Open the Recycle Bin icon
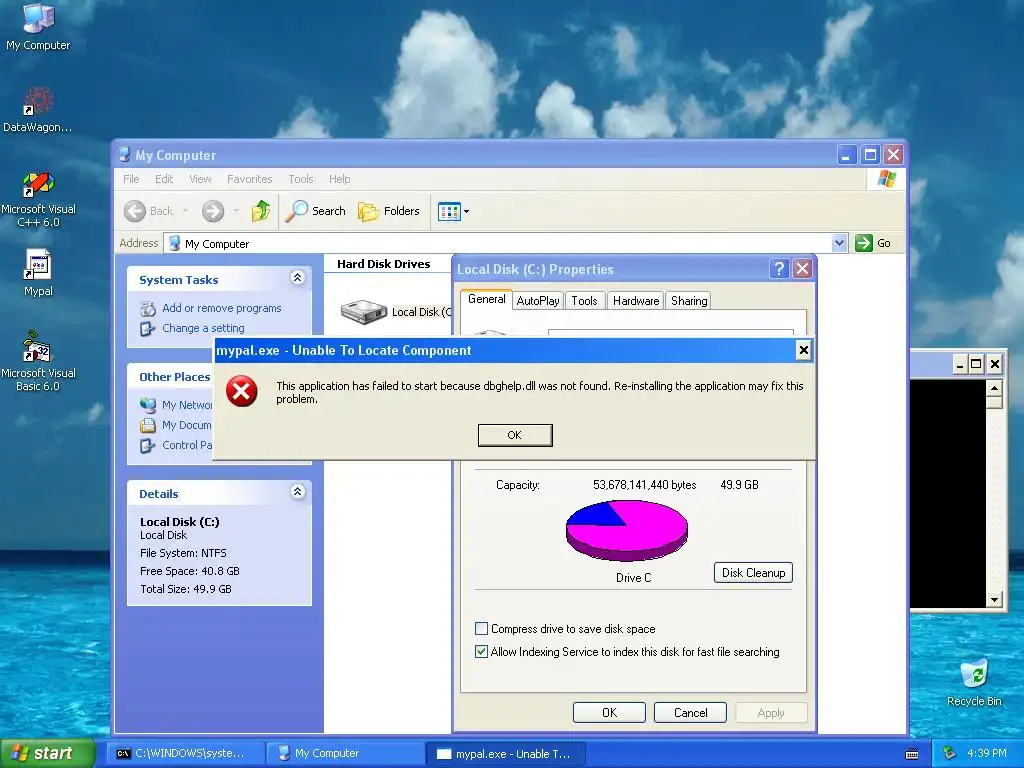 point(974,682)
